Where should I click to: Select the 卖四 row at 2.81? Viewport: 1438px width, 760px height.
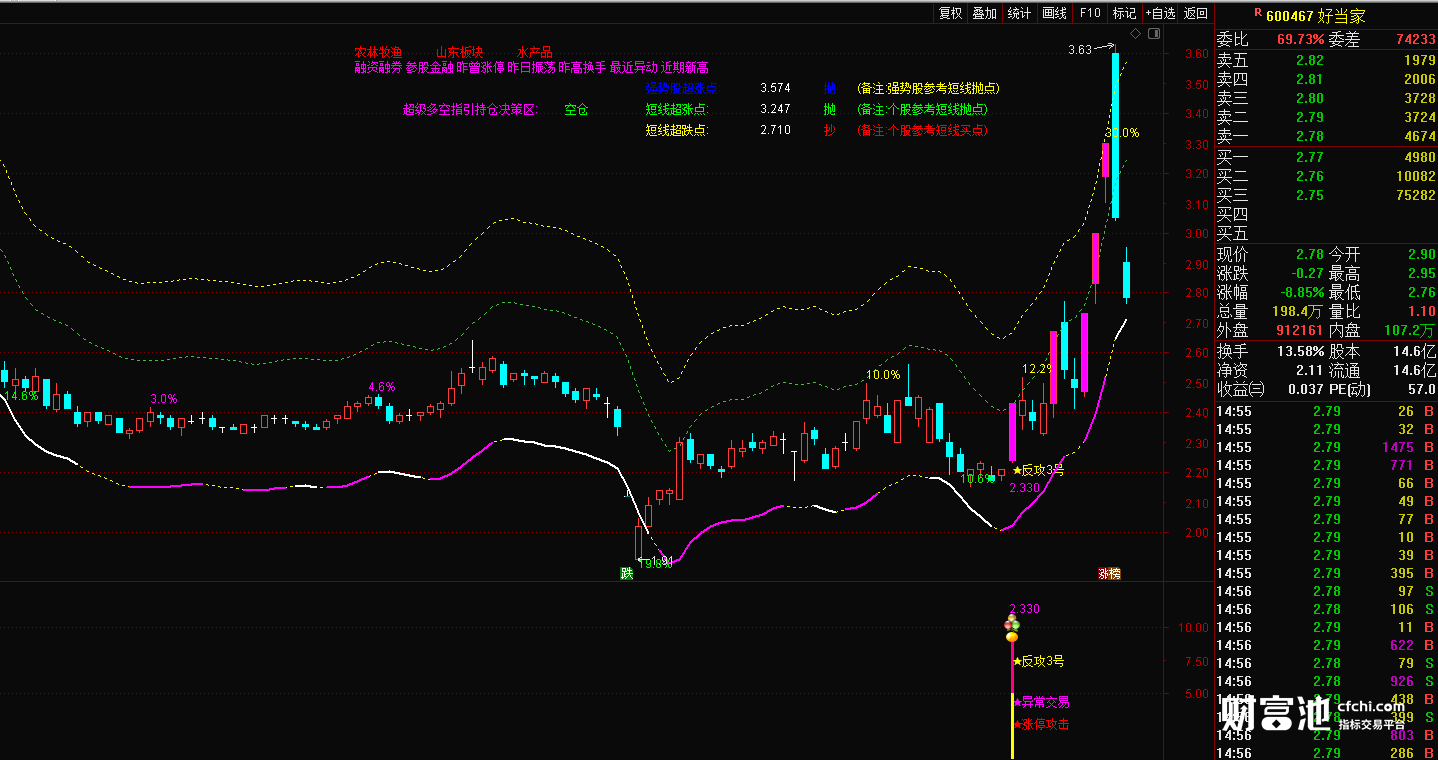[x=1325, y=79]
